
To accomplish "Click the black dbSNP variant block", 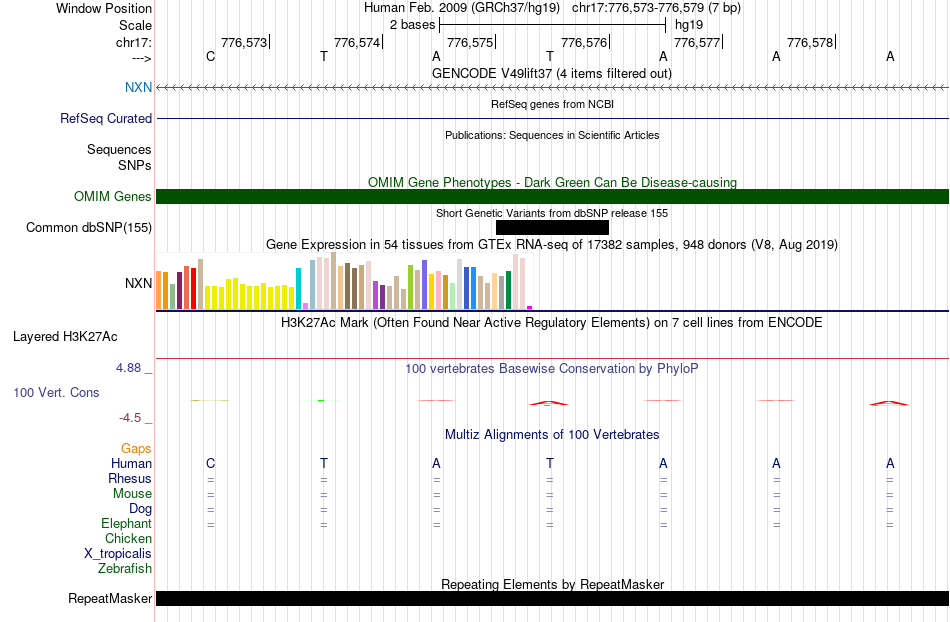I will 552,227.
